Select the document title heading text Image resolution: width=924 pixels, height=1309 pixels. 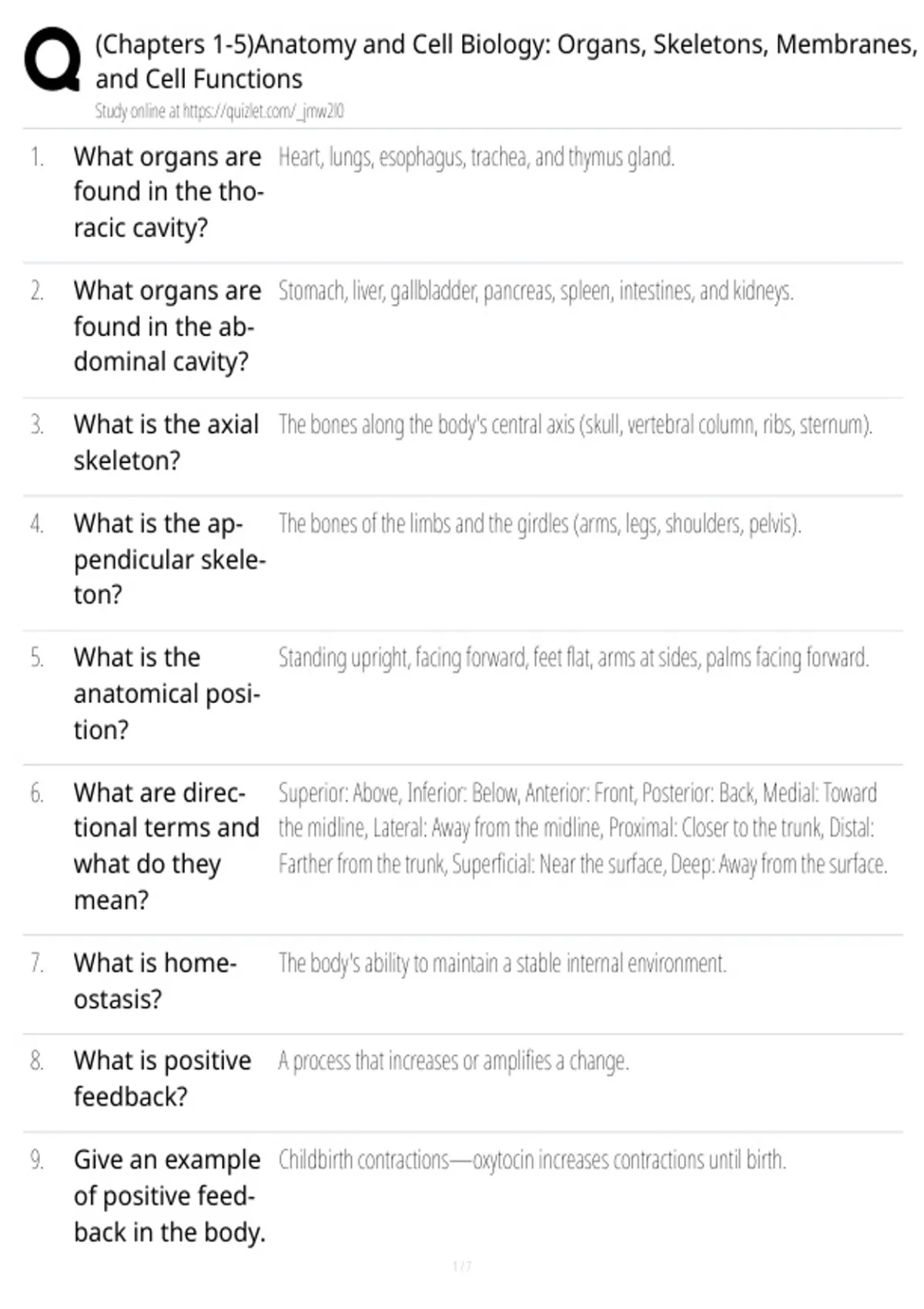coord(506,62)
